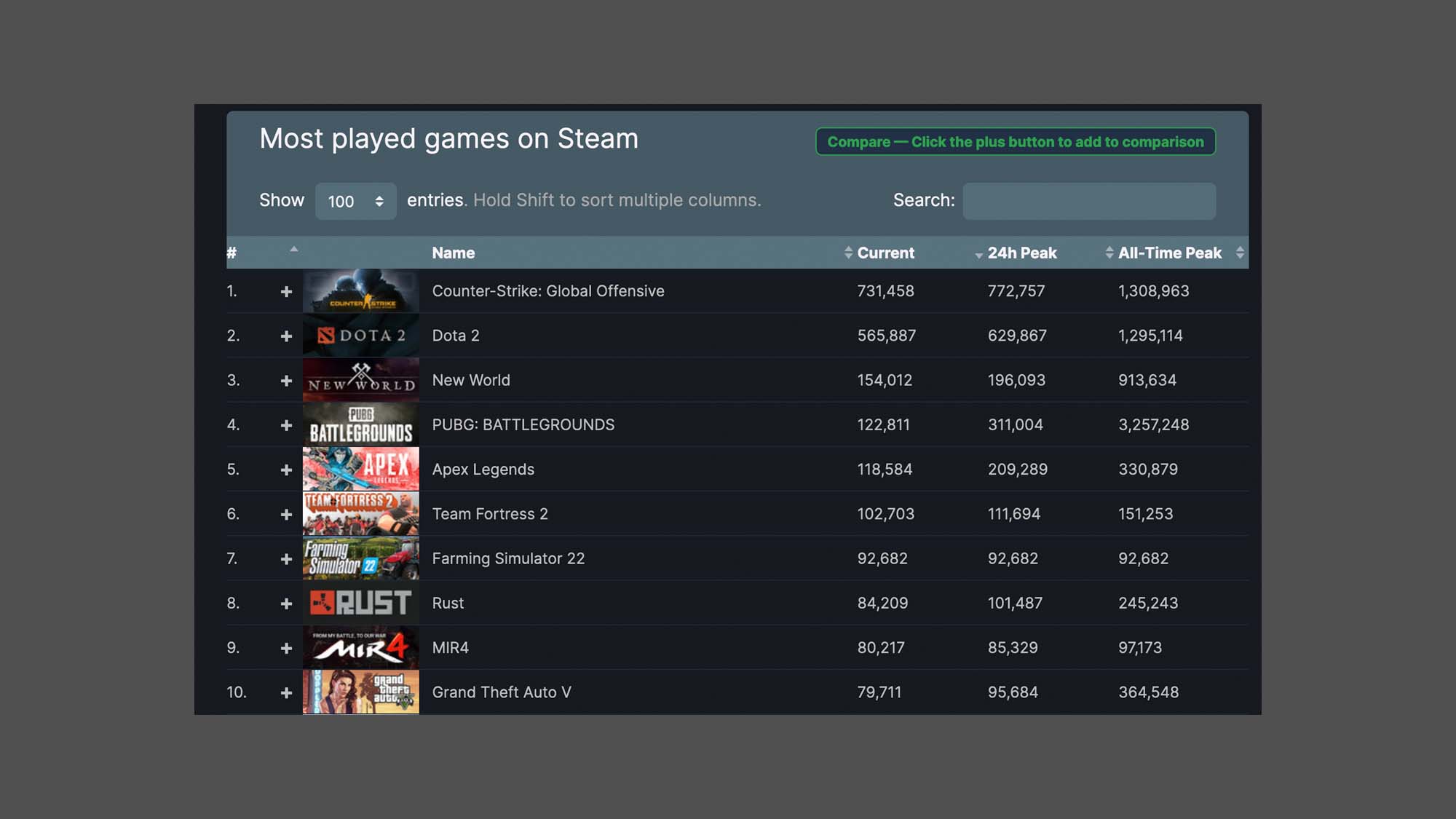Open the New World name link
This screenshot has height=819, width=1456.
[471, 380]
